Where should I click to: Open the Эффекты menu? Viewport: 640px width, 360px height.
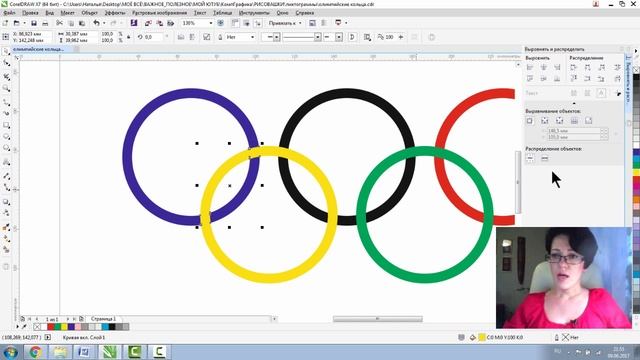click(x=115, y=13)
